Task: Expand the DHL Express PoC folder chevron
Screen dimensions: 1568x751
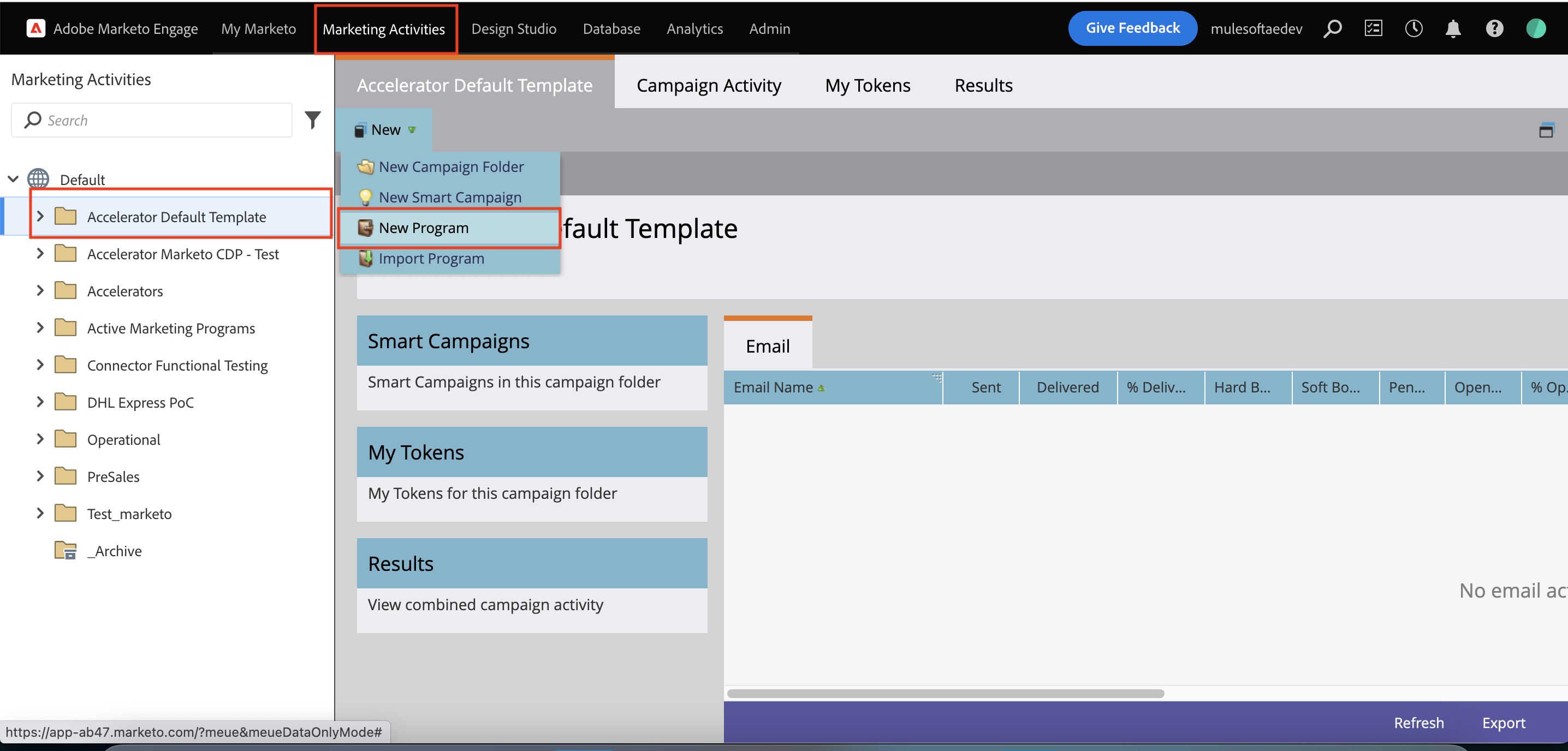Action: coord(40,402)
